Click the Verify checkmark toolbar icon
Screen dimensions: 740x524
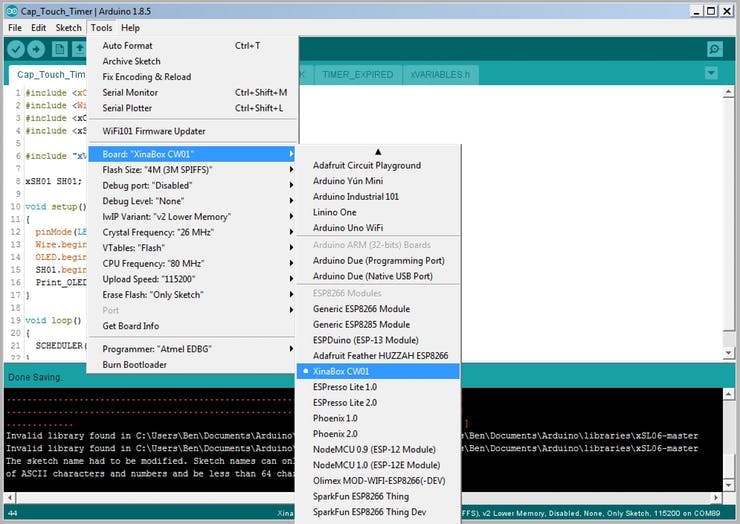click(x=16, y=49)
